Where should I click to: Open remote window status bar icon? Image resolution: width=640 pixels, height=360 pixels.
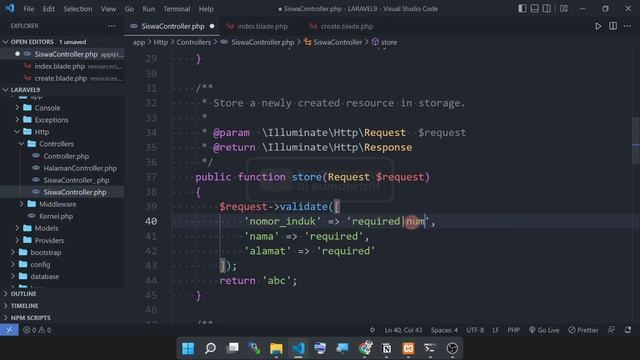pos(9,330)
